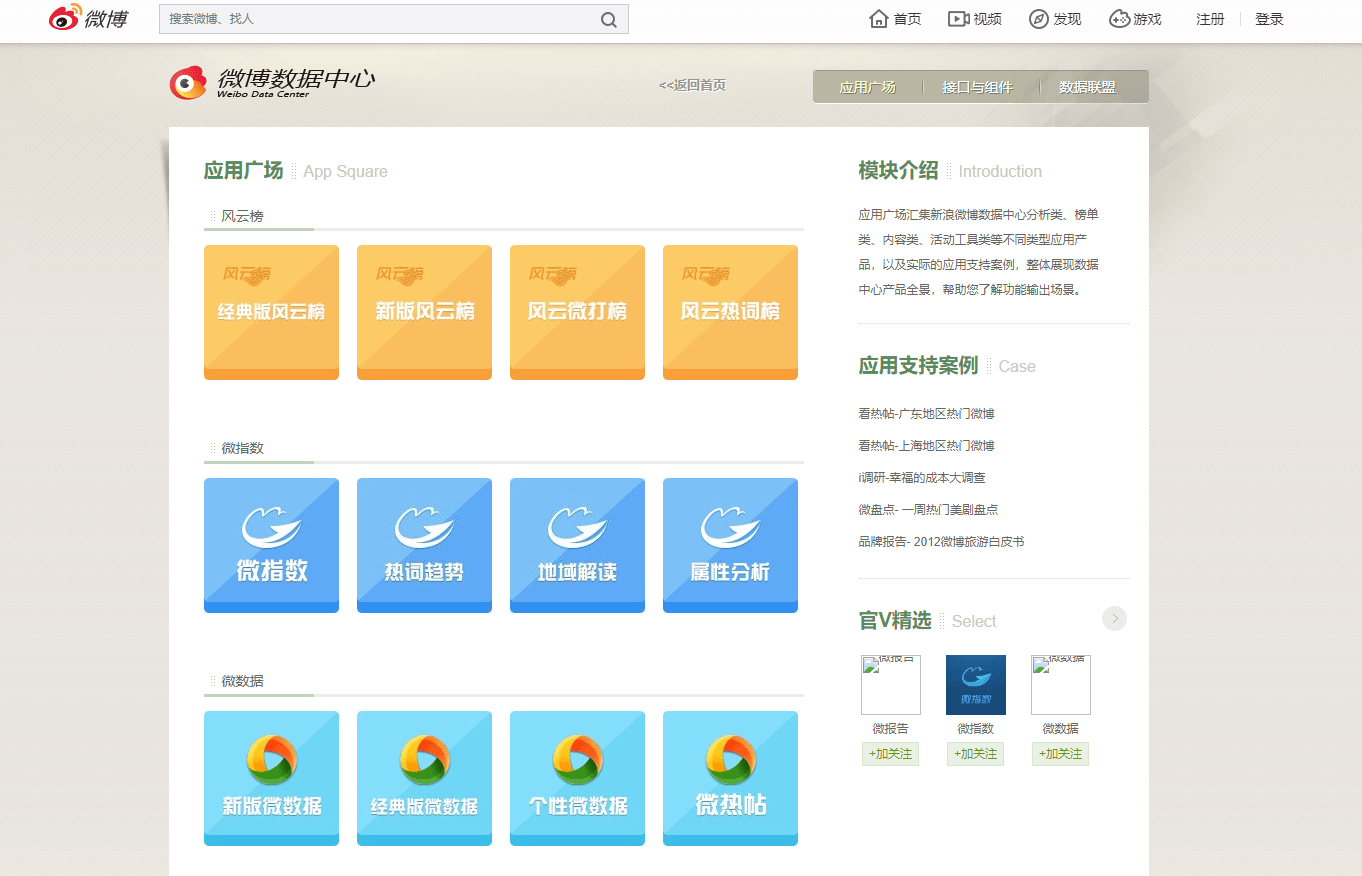Open the 属性分析 tile
Screen dimensions: 1362x876
[x=730, y=545]
